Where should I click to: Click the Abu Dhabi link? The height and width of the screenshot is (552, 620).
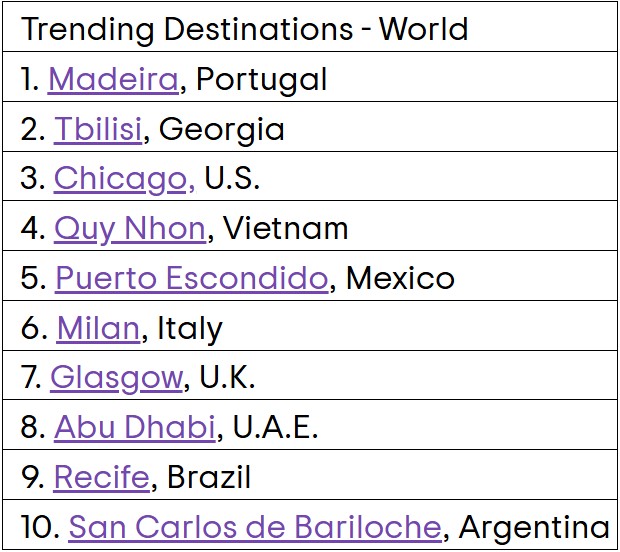[134, 427]
